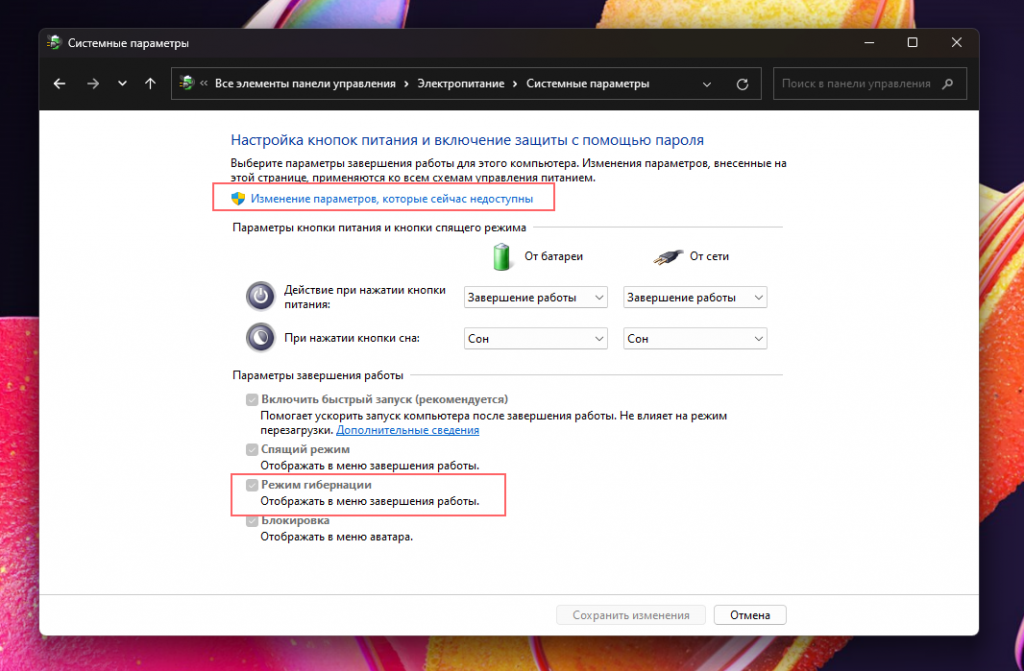The height and width of the screenshot is (671, 1024).
Task: Refresh the control panel page
Action: click(742, 84)
